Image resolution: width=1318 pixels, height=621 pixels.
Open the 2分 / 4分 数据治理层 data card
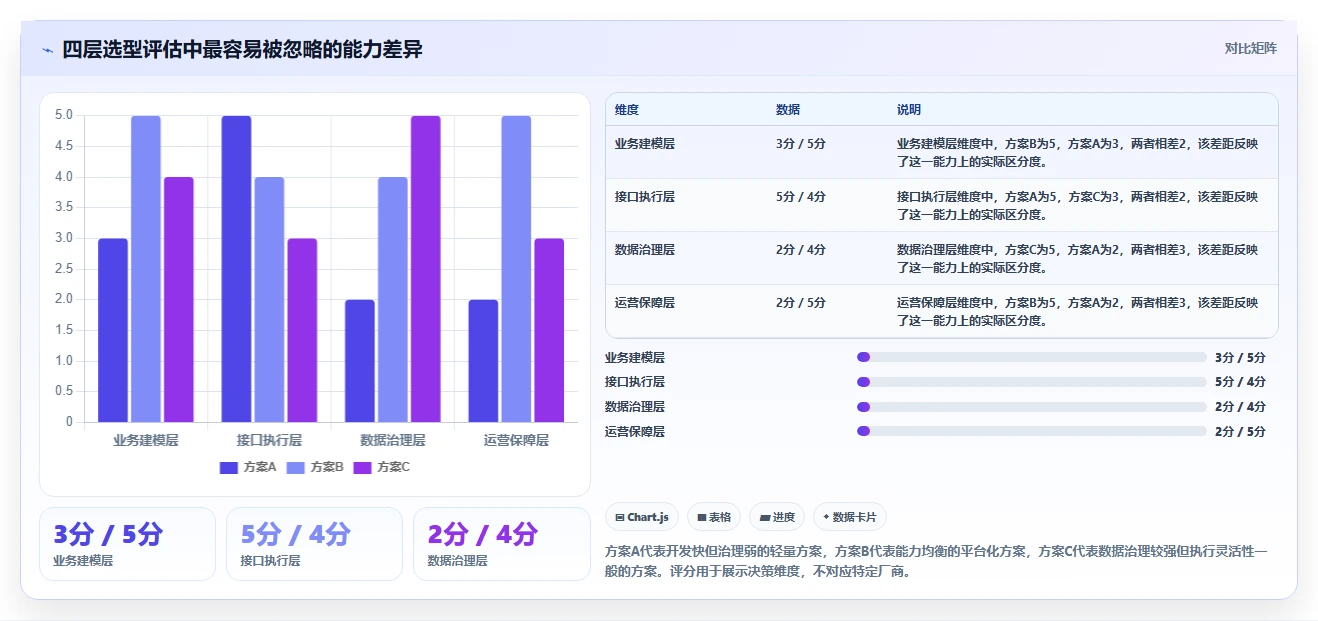501,544
